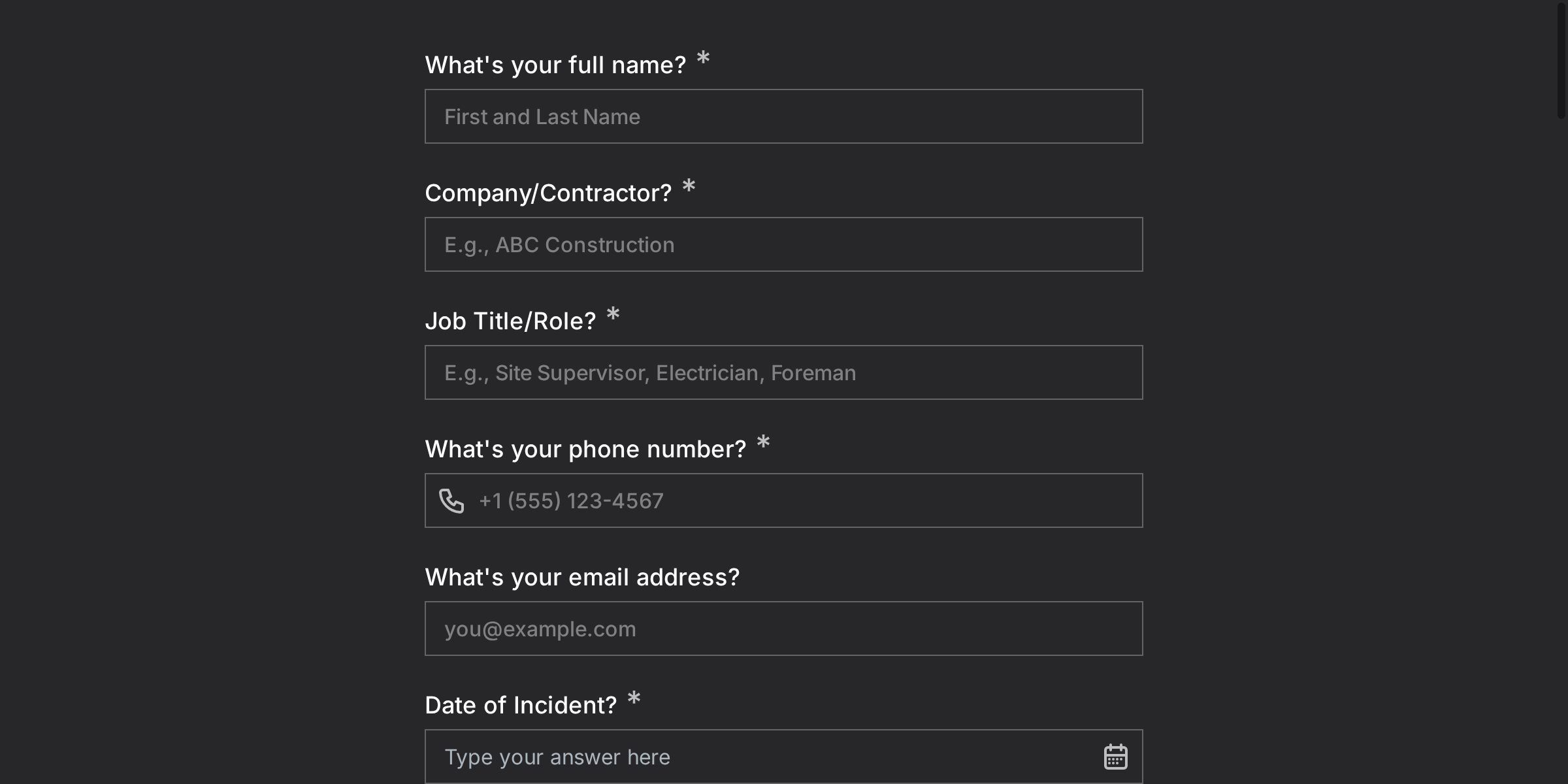
Task: Click the "What's your phone number?" label
Action: click(x=585, y=449)
